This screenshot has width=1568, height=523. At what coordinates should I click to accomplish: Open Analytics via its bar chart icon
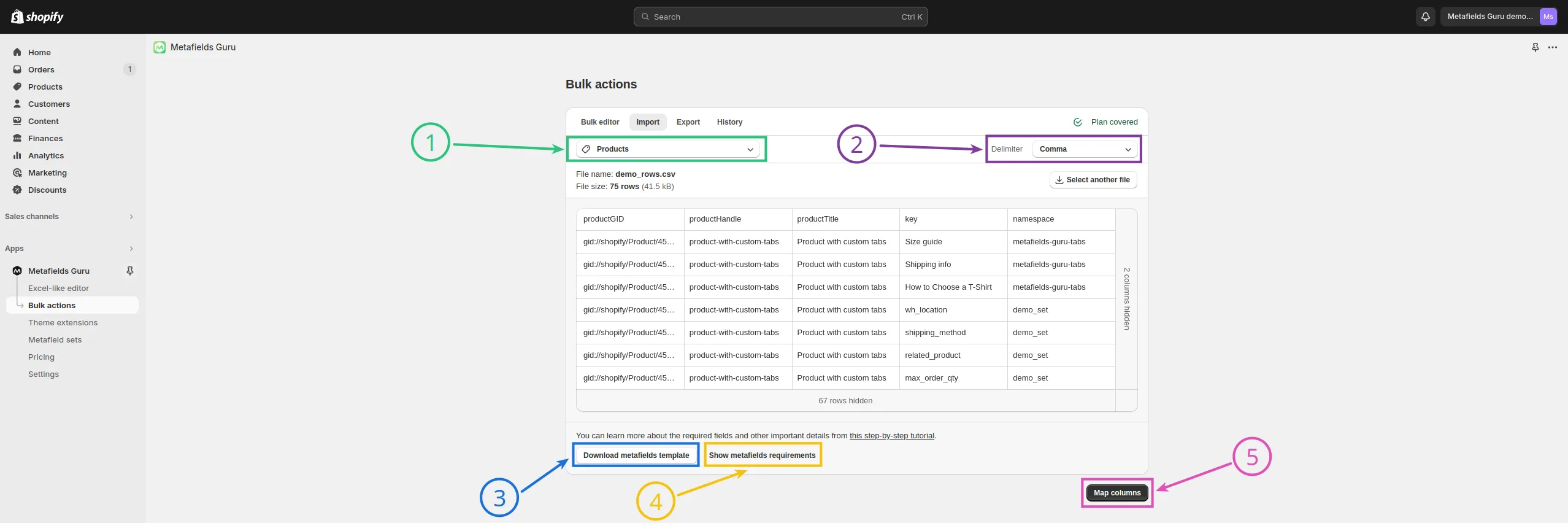[17, 155]
